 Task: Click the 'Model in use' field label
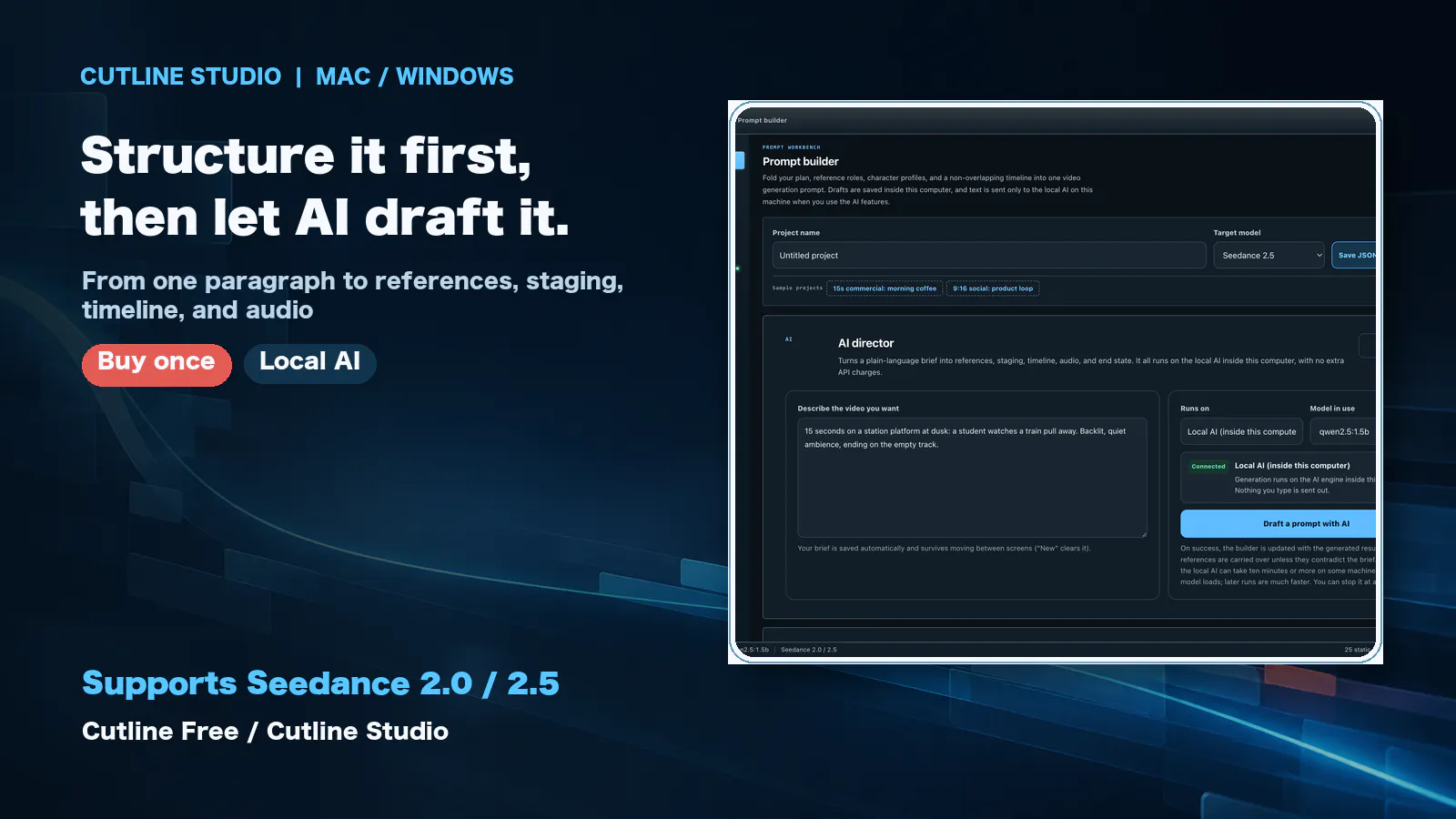[x=1332, y=409]
